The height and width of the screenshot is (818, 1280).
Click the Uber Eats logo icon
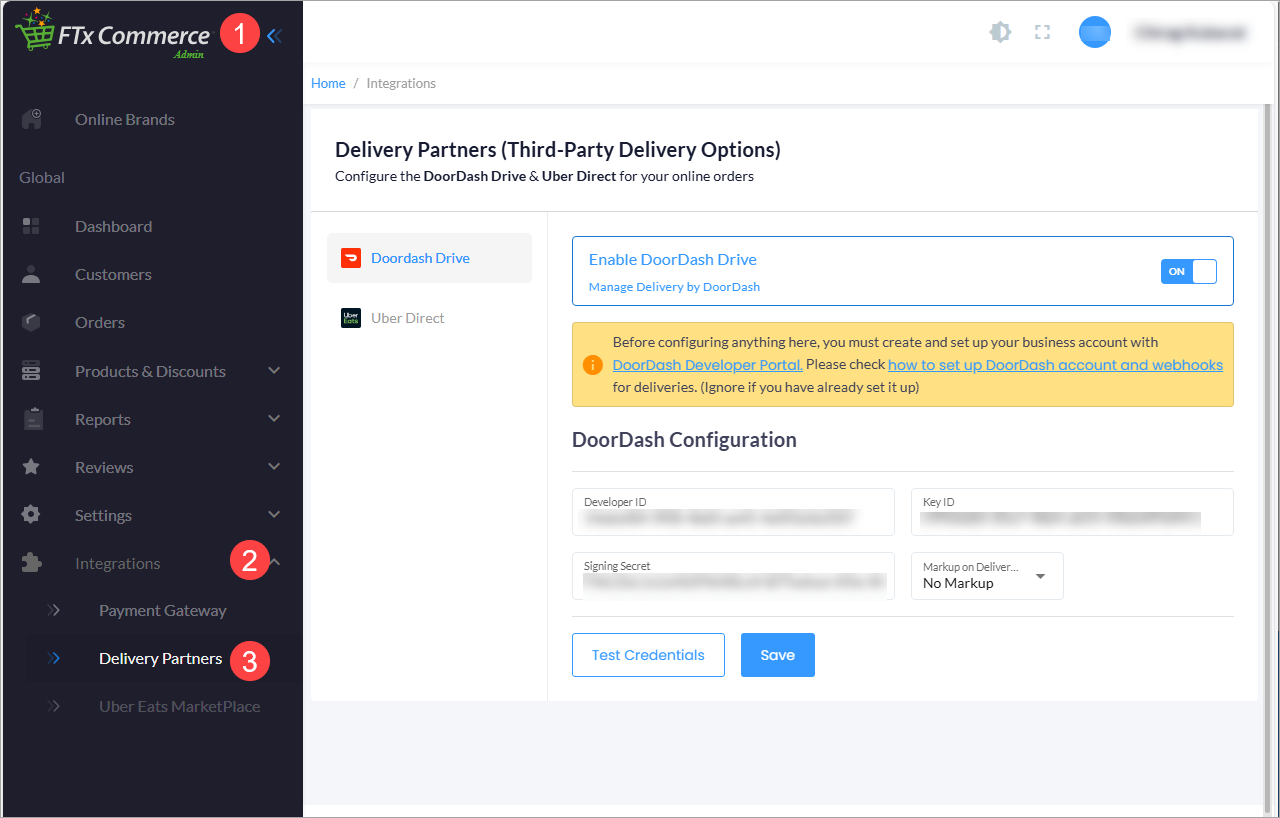[351, 318]
